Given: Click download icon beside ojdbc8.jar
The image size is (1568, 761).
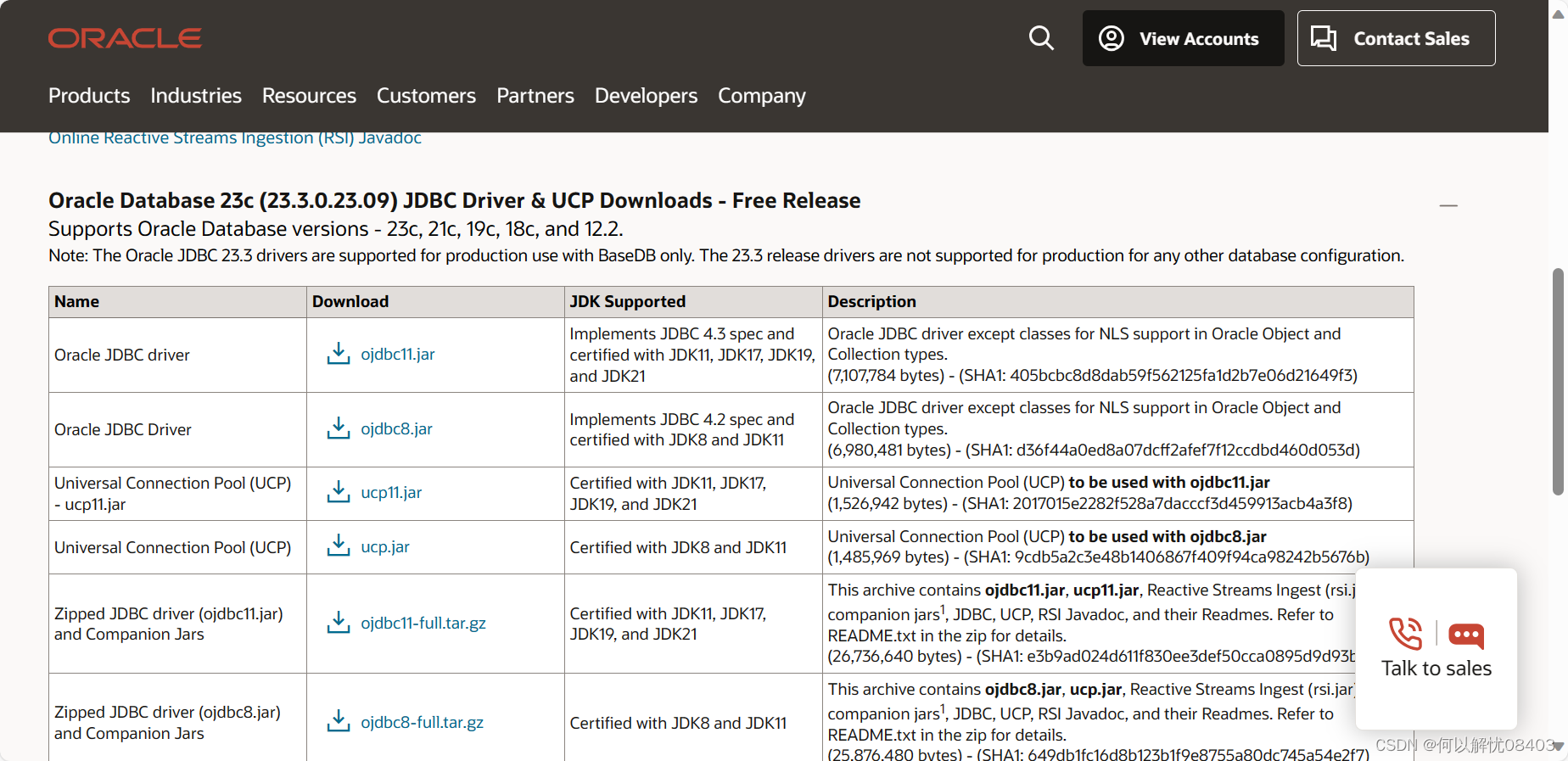Looking at the screenshot, I should (x=339, y=428).
